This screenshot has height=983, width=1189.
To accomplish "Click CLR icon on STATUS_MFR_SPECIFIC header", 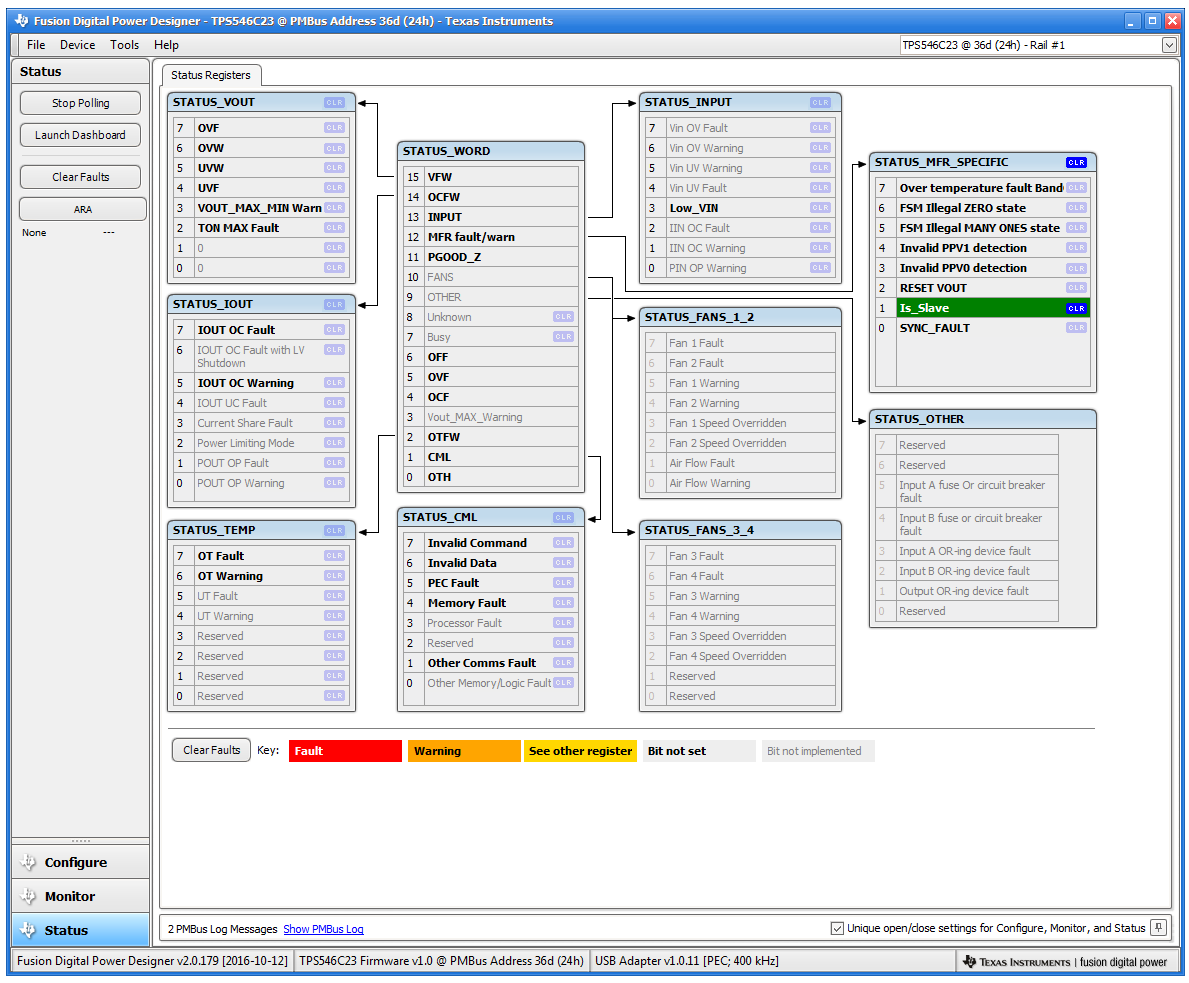I will click(1075, 161).
